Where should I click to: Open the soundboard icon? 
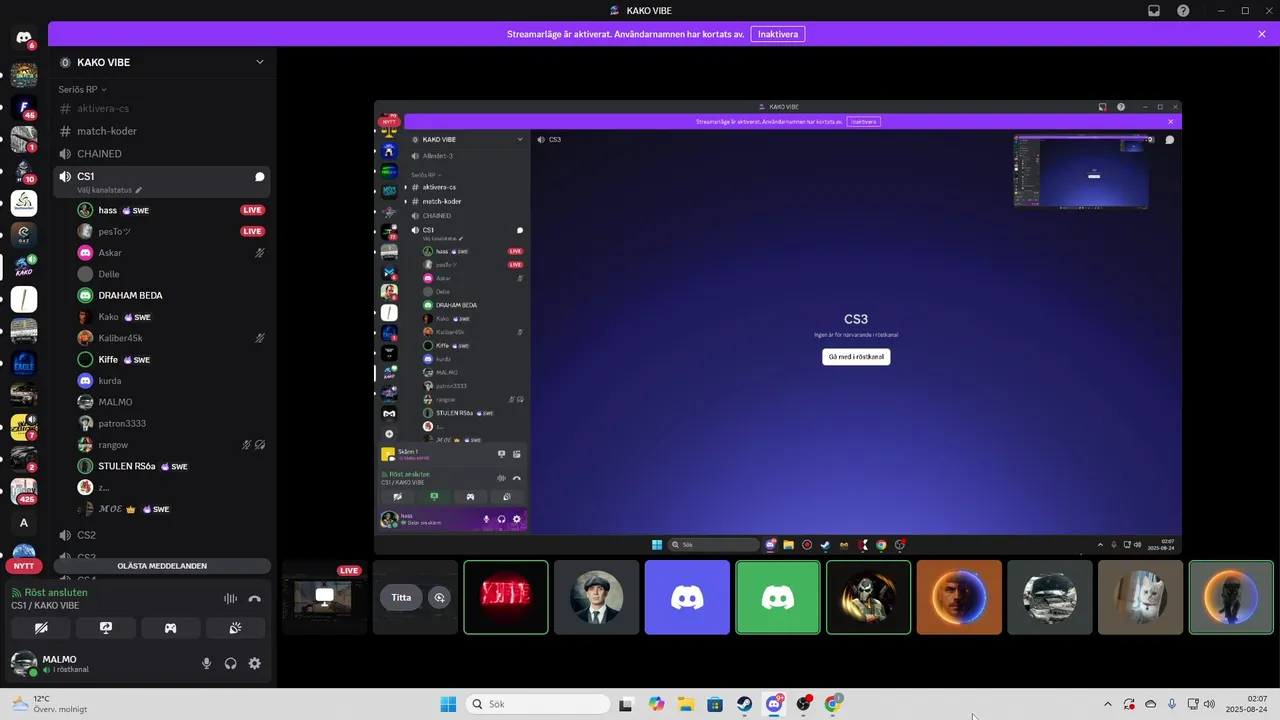(236, 628)
